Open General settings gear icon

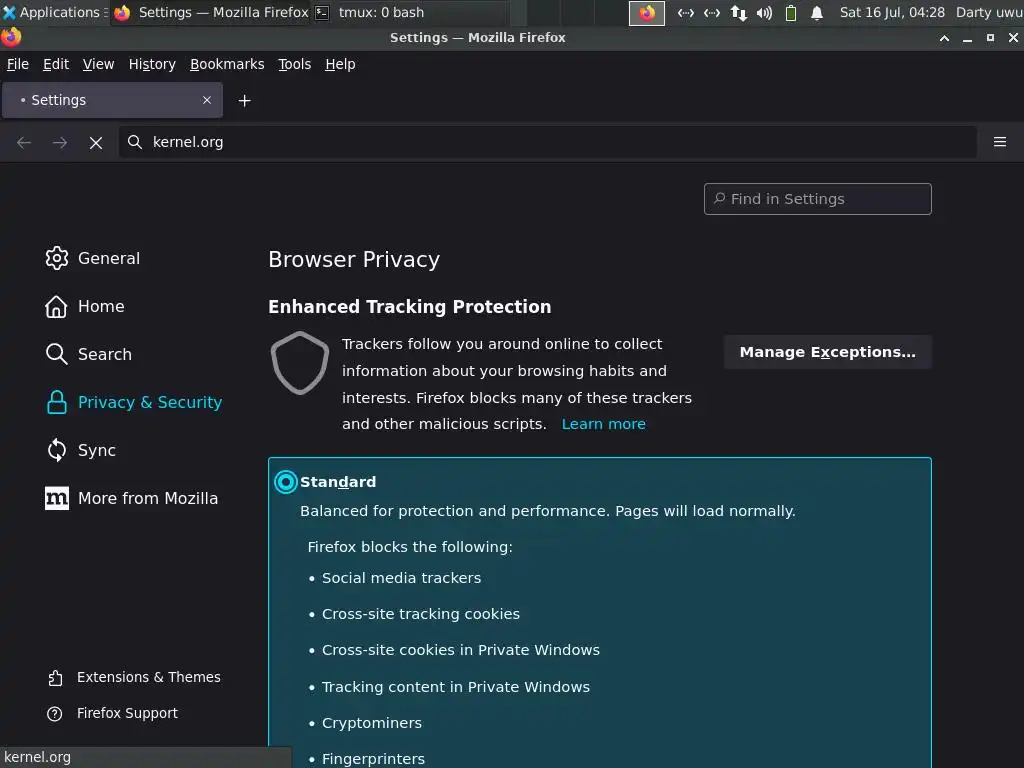[57, 258]
